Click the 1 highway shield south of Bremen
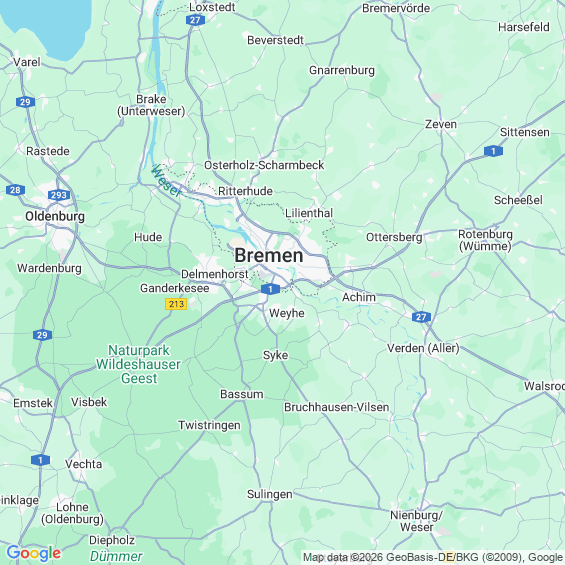The width and height of the screenshot is (565, 565). click(270, 289)
